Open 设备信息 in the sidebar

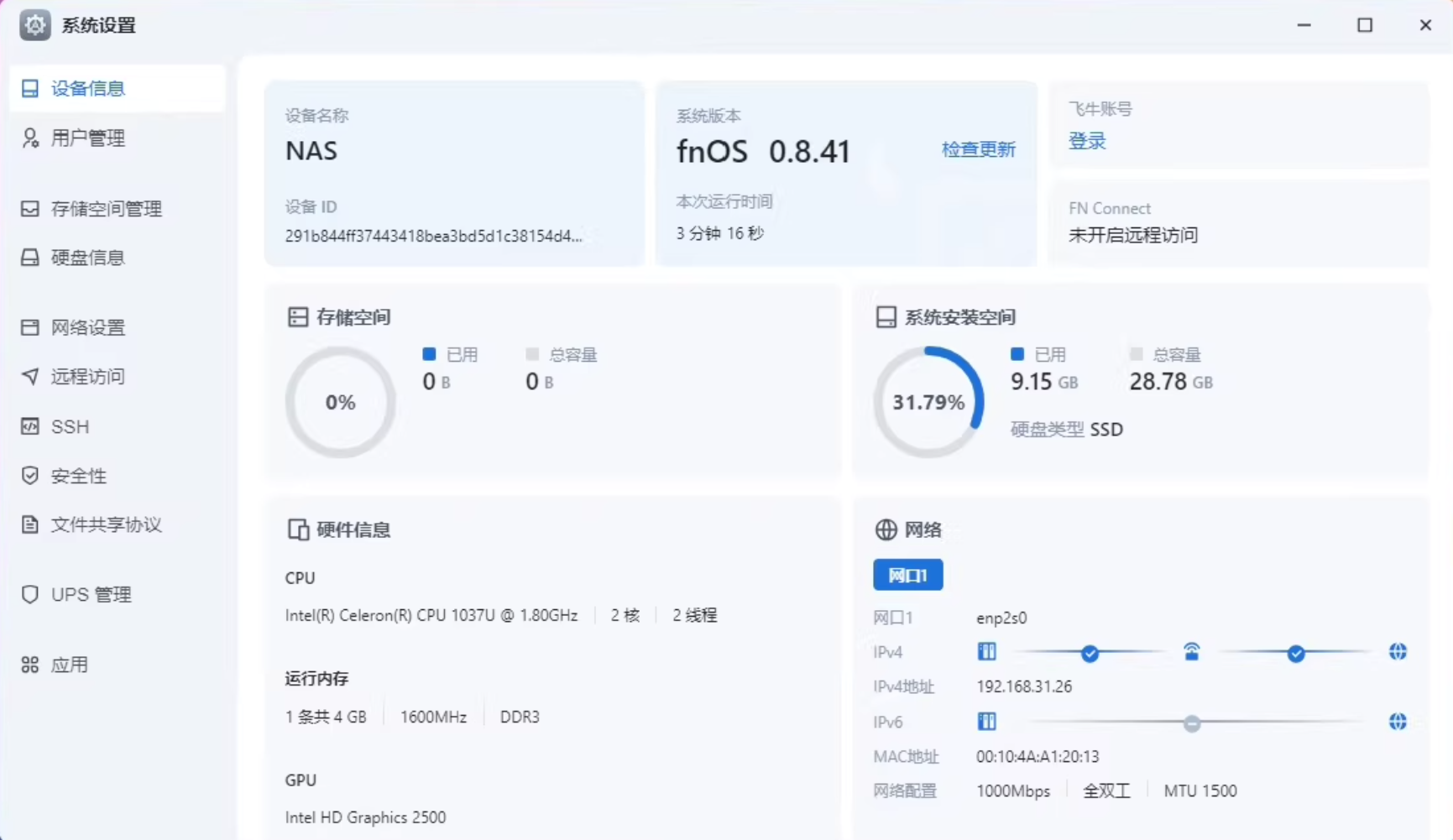(x=118, y=88)
